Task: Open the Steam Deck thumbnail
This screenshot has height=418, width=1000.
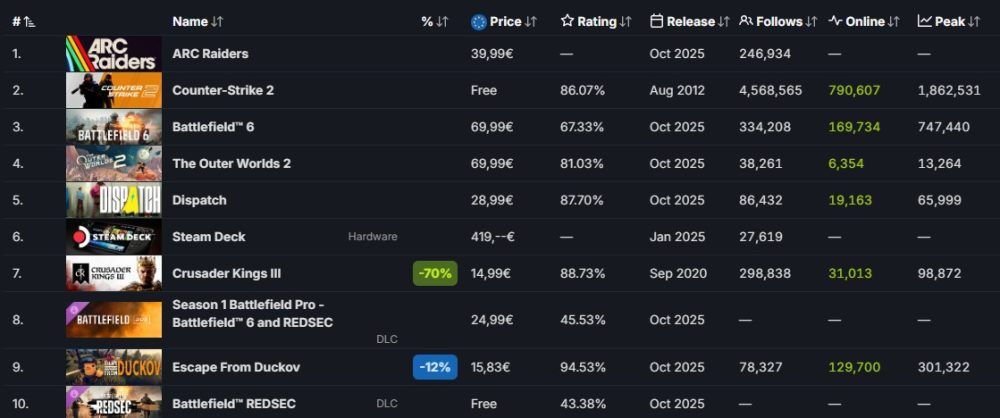Action: (x=114, y=237)
